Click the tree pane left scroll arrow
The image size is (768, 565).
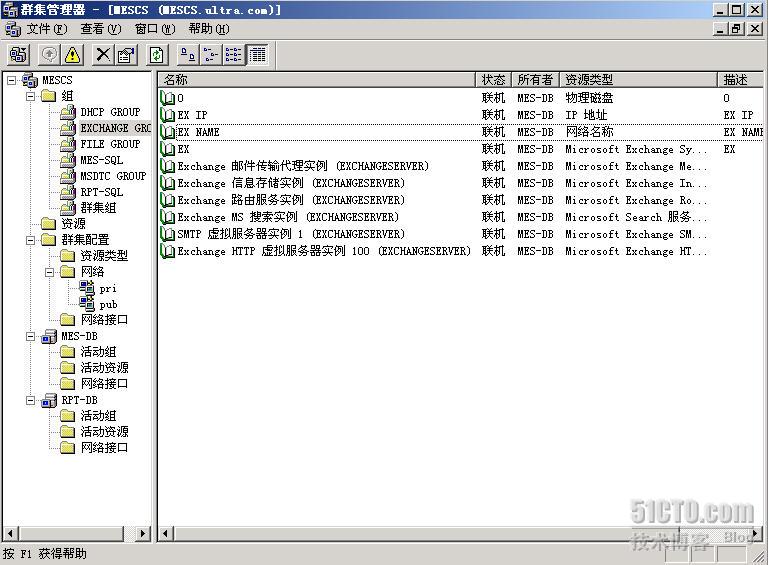(11, 534)
